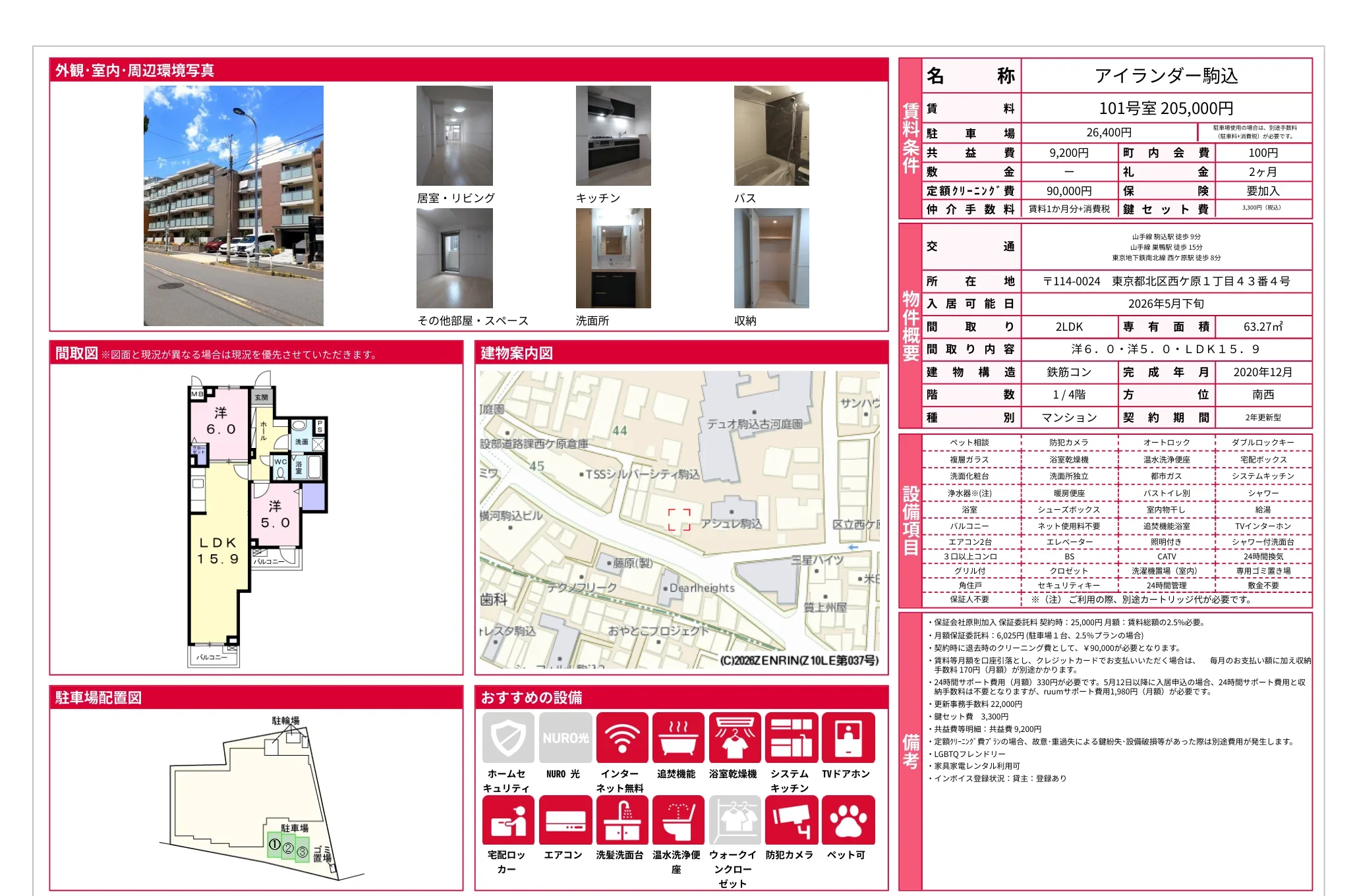This screenshot has height=896, width=1355.
Task: Click the システムキッチン icon
Action: 792,737
